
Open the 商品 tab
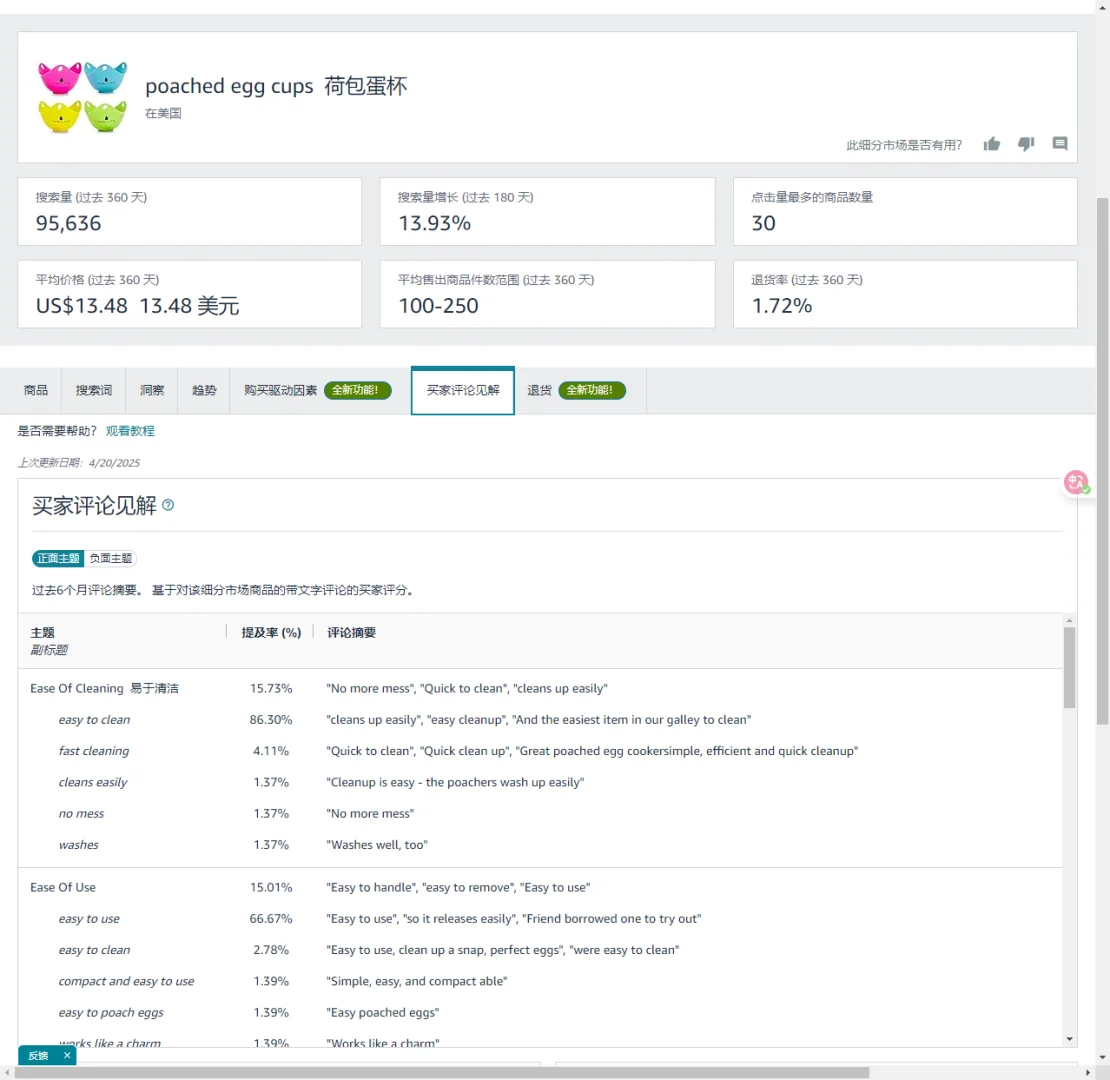pos(35,390)
